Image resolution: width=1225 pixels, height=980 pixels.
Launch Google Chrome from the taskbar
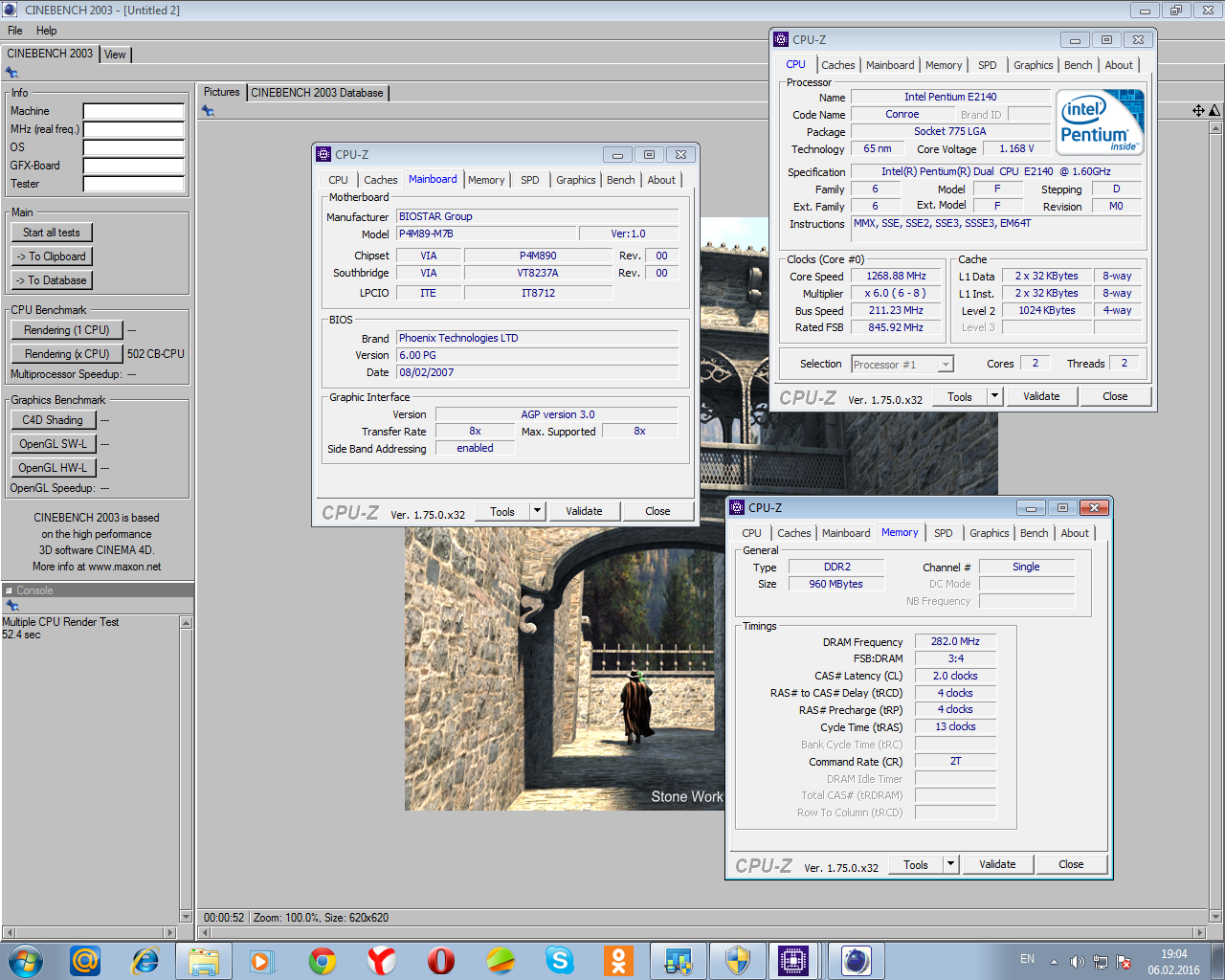[323, 960]
